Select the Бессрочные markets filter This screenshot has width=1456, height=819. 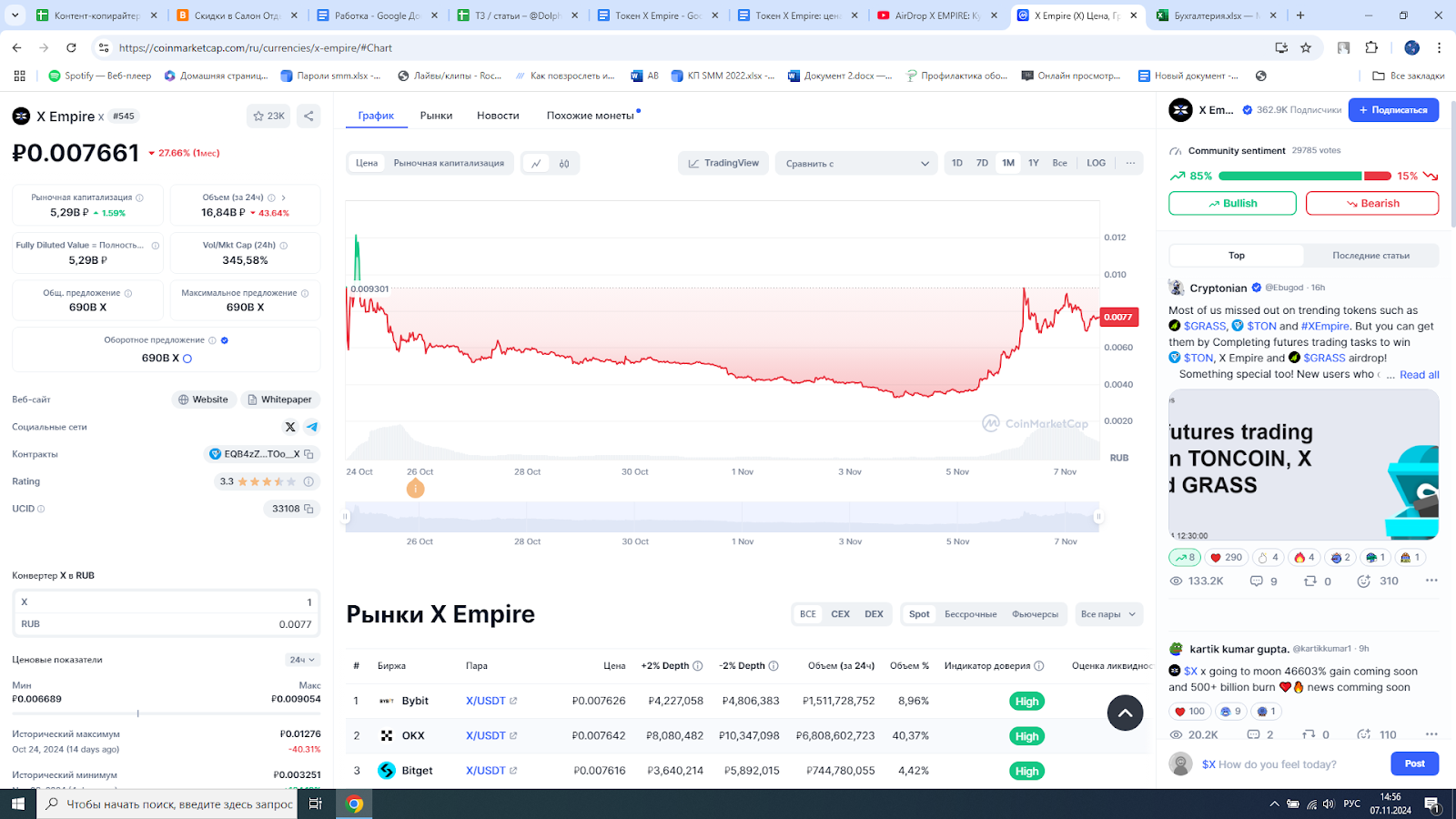point(970,614)
